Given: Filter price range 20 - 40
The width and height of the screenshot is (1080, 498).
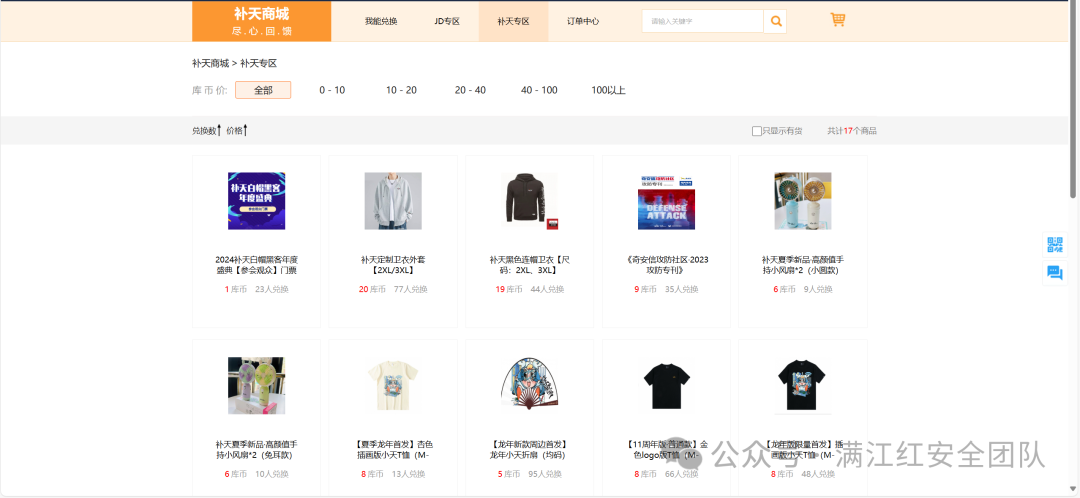Looking at the screenshot, I should pos(470,90).
